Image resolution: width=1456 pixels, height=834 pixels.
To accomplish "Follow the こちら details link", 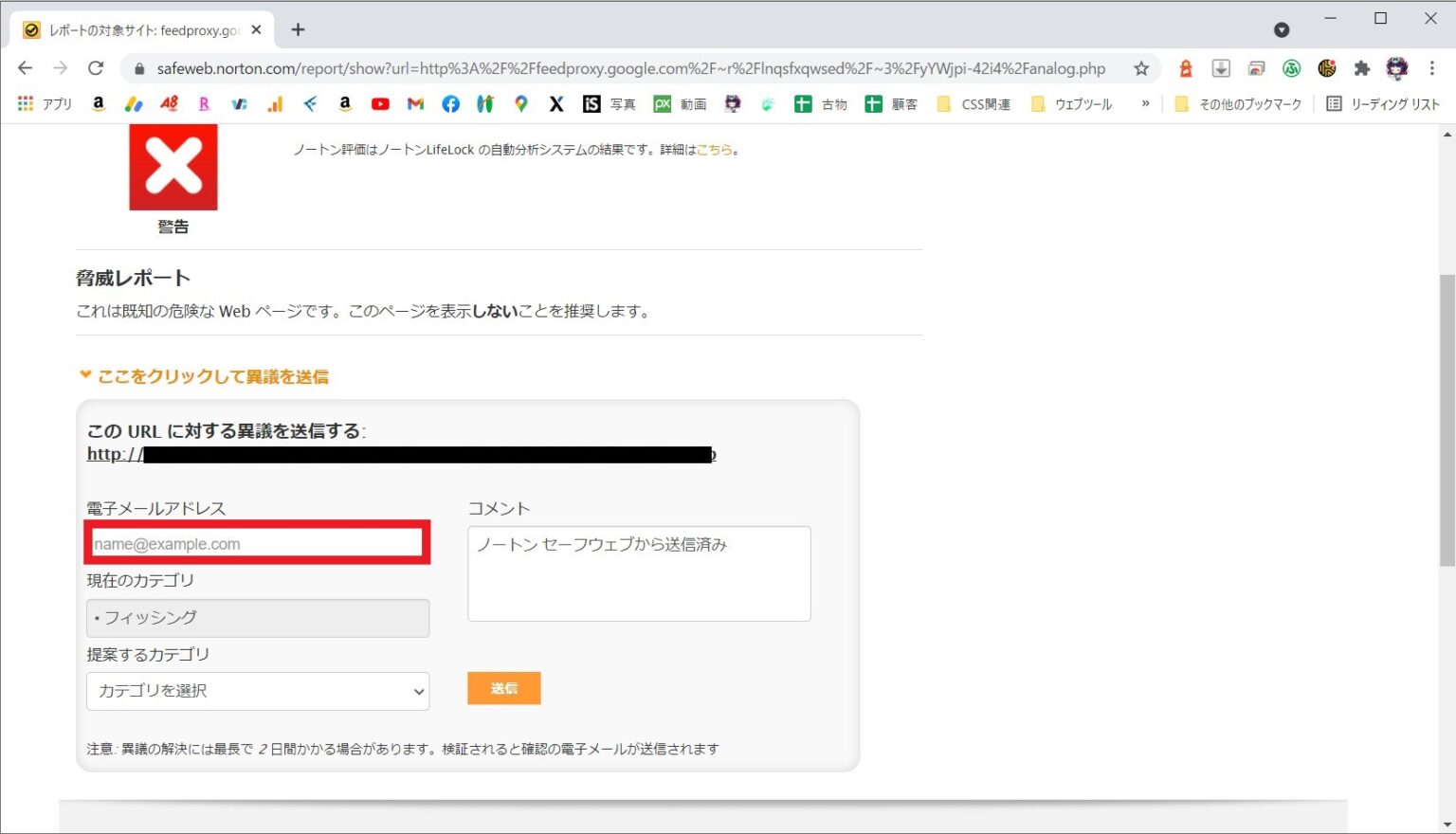I will (714, 150).
